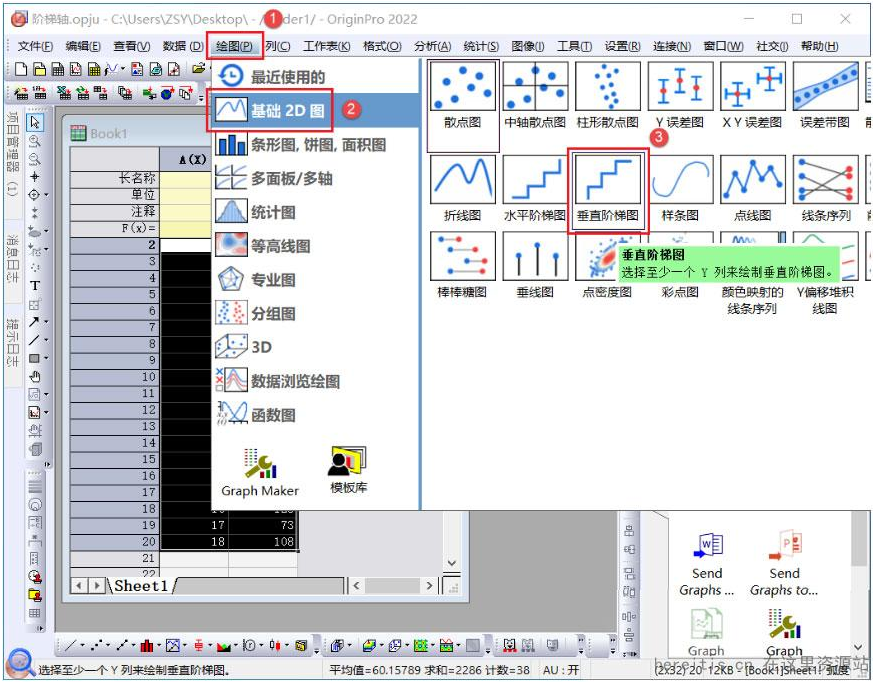This screenshot has width=874, height=682.
Task: Open the 3D plot submenu
Action: (x=315, y=347)
